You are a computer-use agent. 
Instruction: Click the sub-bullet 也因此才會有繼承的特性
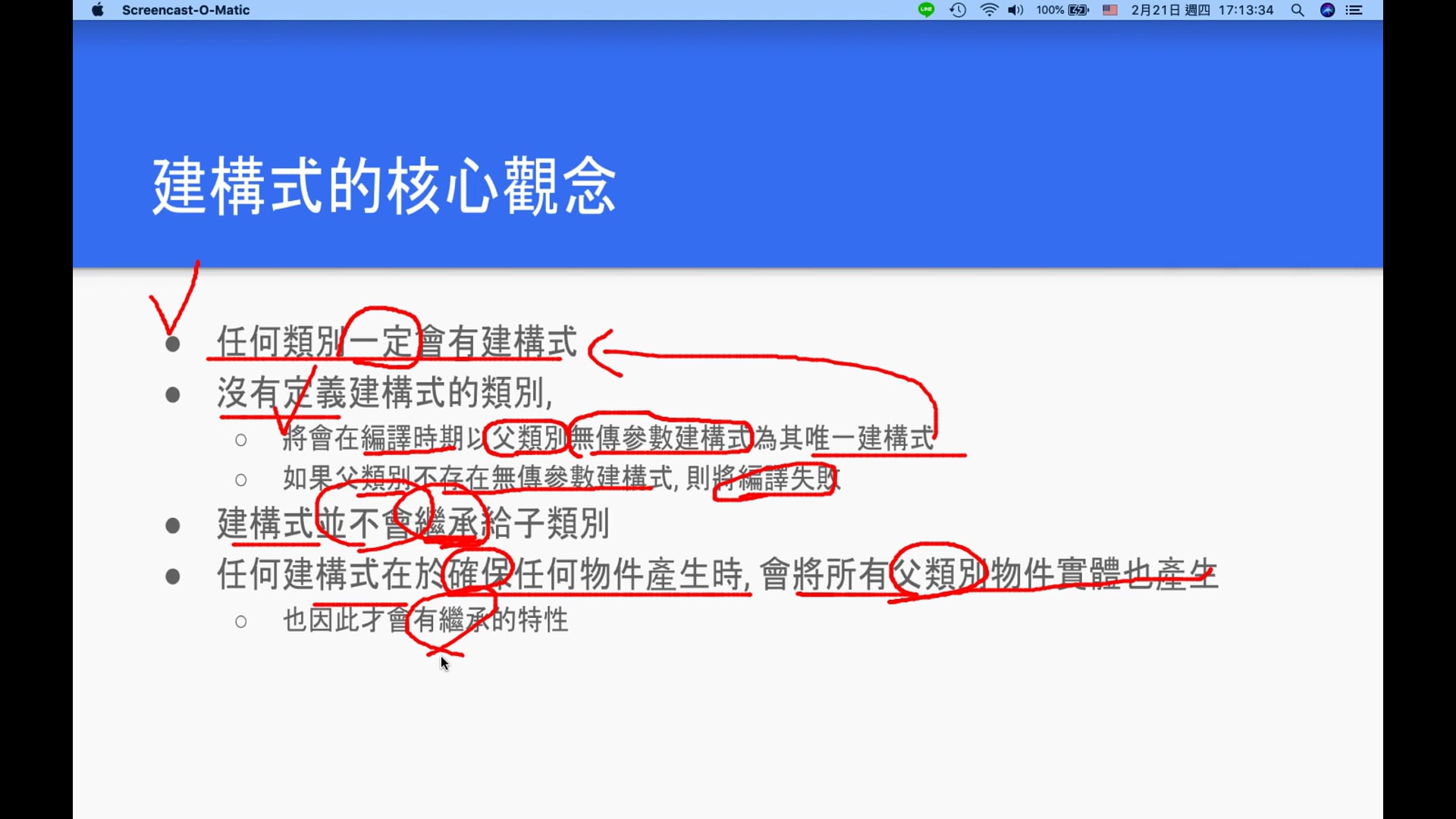click(425, 620)
